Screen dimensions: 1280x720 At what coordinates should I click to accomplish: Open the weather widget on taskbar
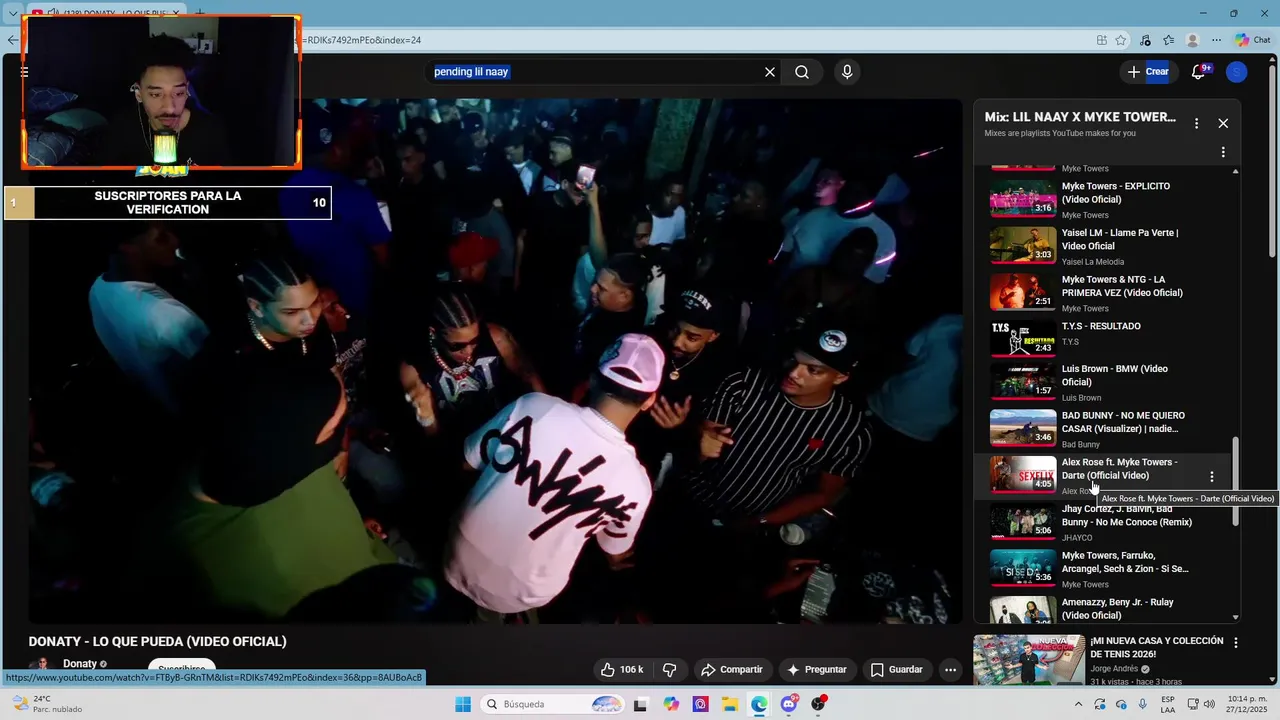[x=47, y=704]
